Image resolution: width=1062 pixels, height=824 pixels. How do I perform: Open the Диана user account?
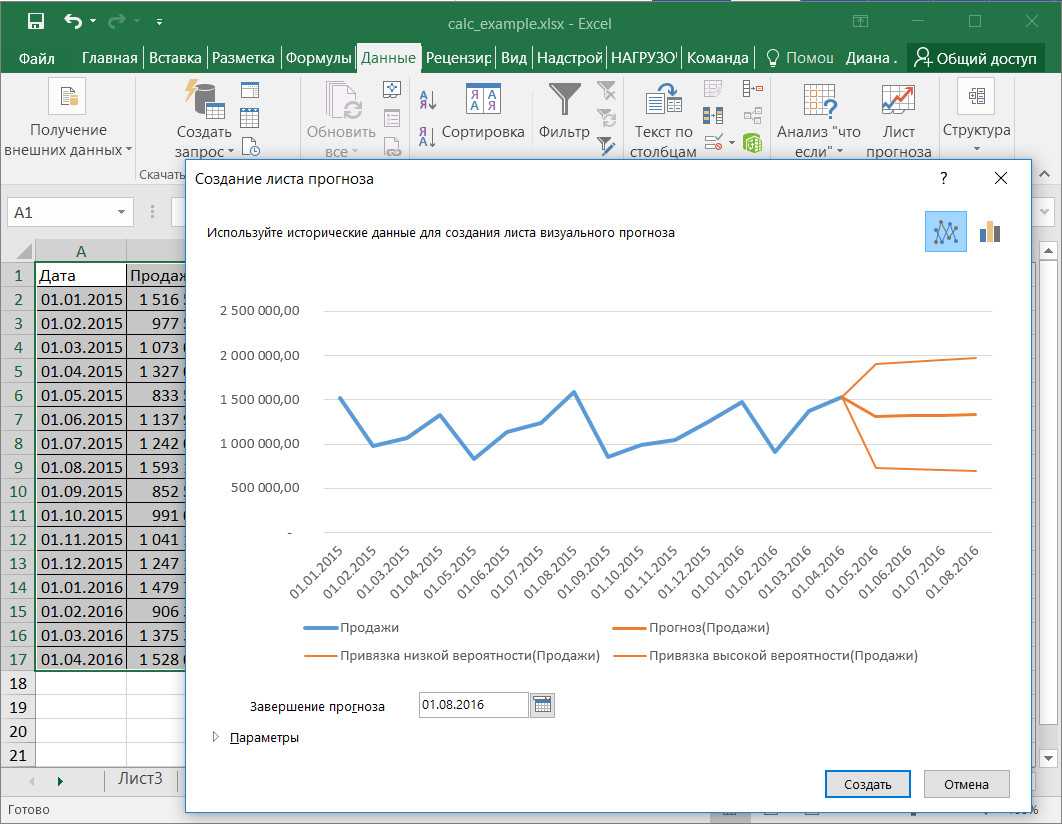(x=870, y=58)
